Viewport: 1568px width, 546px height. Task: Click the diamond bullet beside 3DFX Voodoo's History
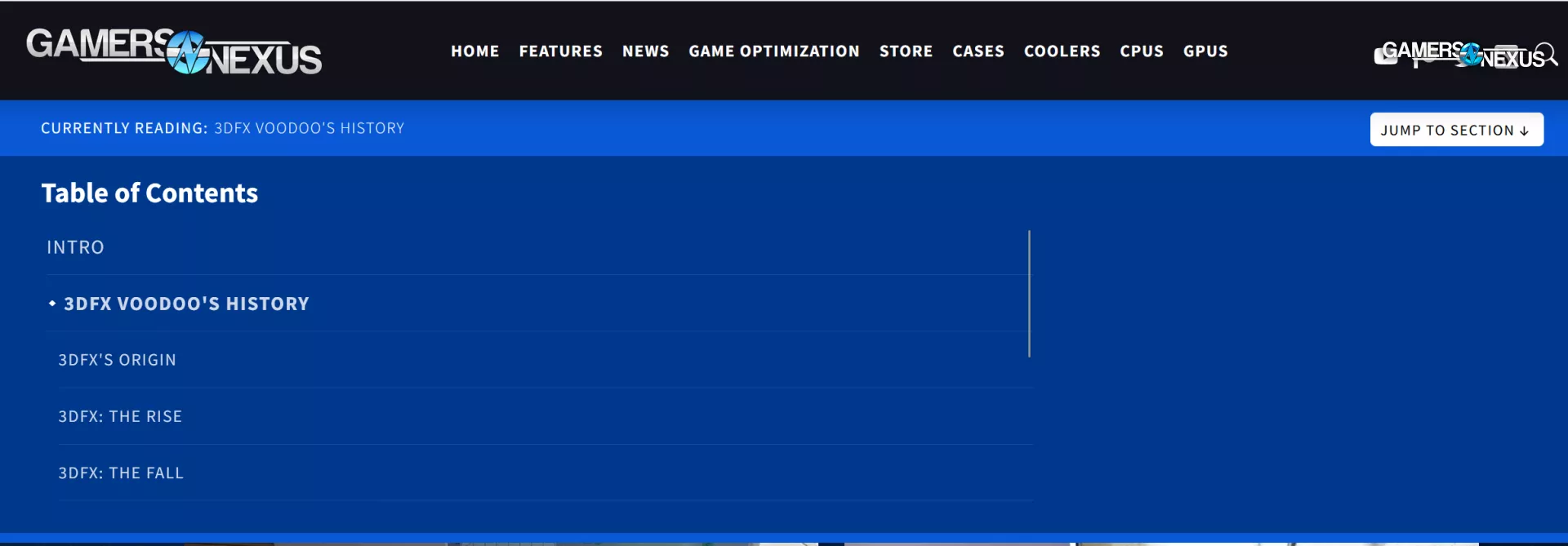click(52, 304)
